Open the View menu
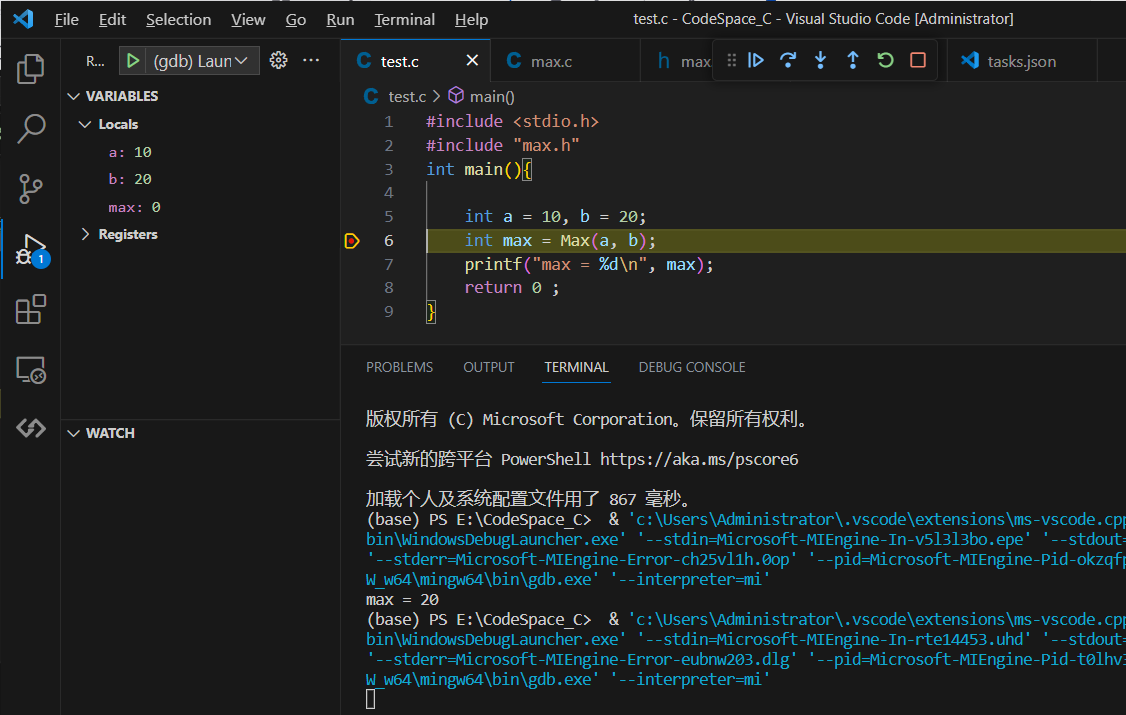Screen dimensions: 1126x715 [248, 20]
